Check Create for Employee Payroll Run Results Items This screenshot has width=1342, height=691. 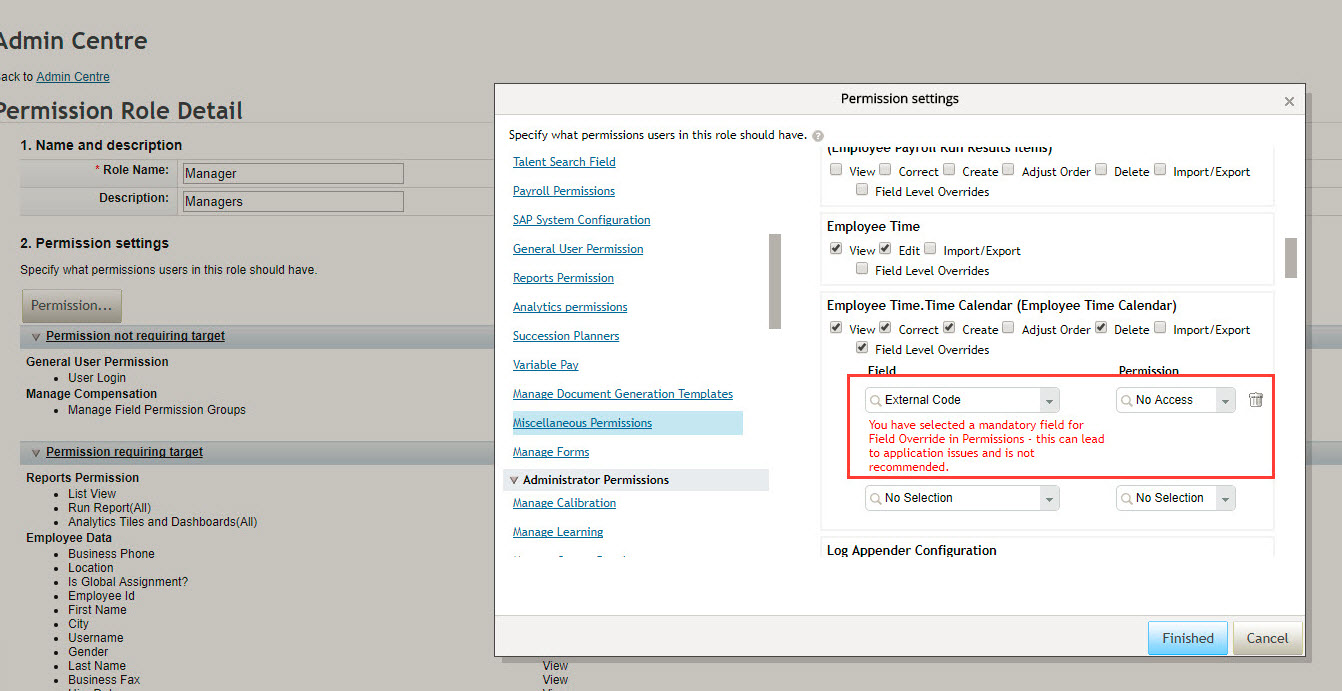click(x=949, y=170)
